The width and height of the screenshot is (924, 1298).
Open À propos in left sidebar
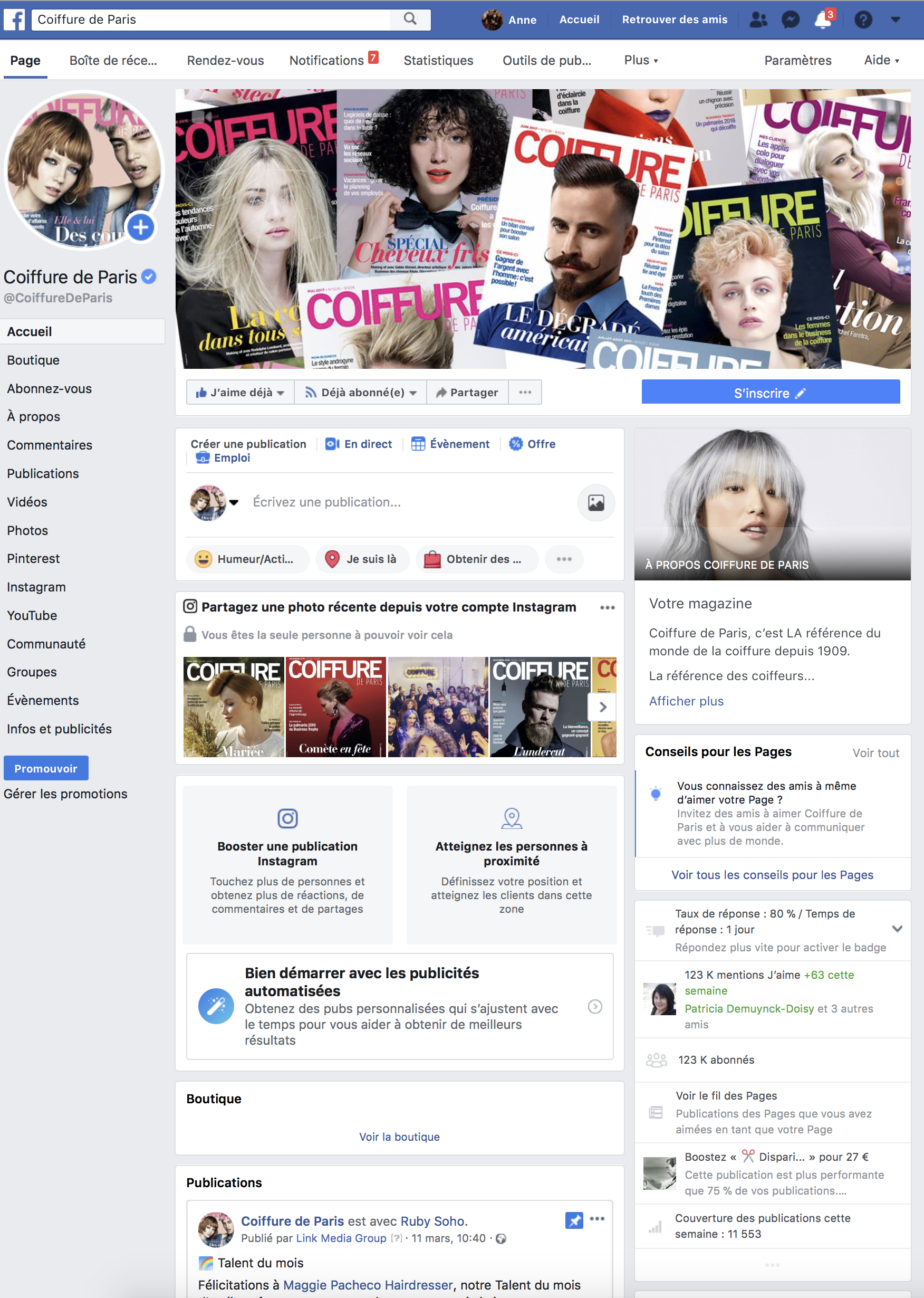34,417
